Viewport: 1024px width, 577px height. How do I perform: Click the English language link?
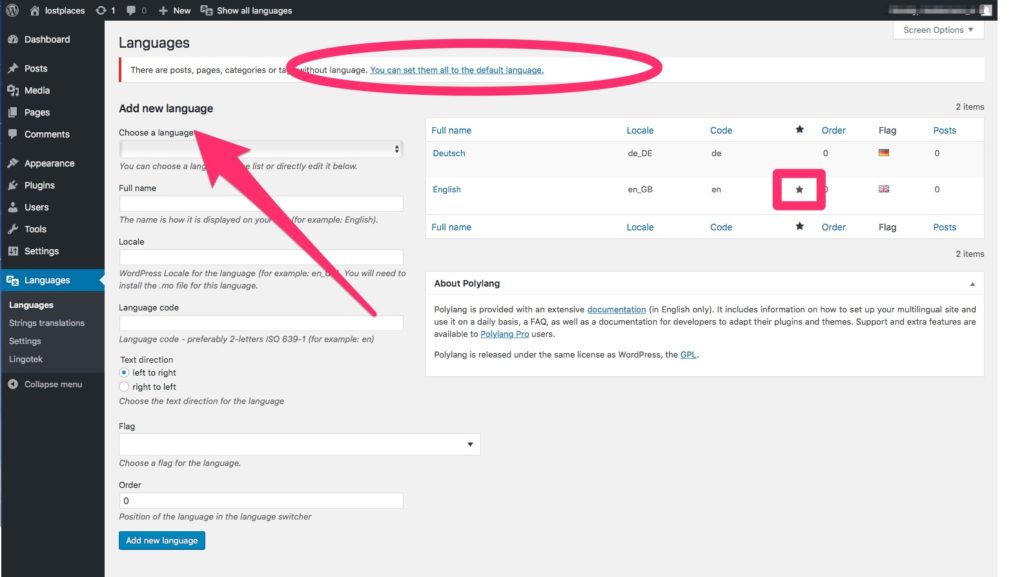447,189
